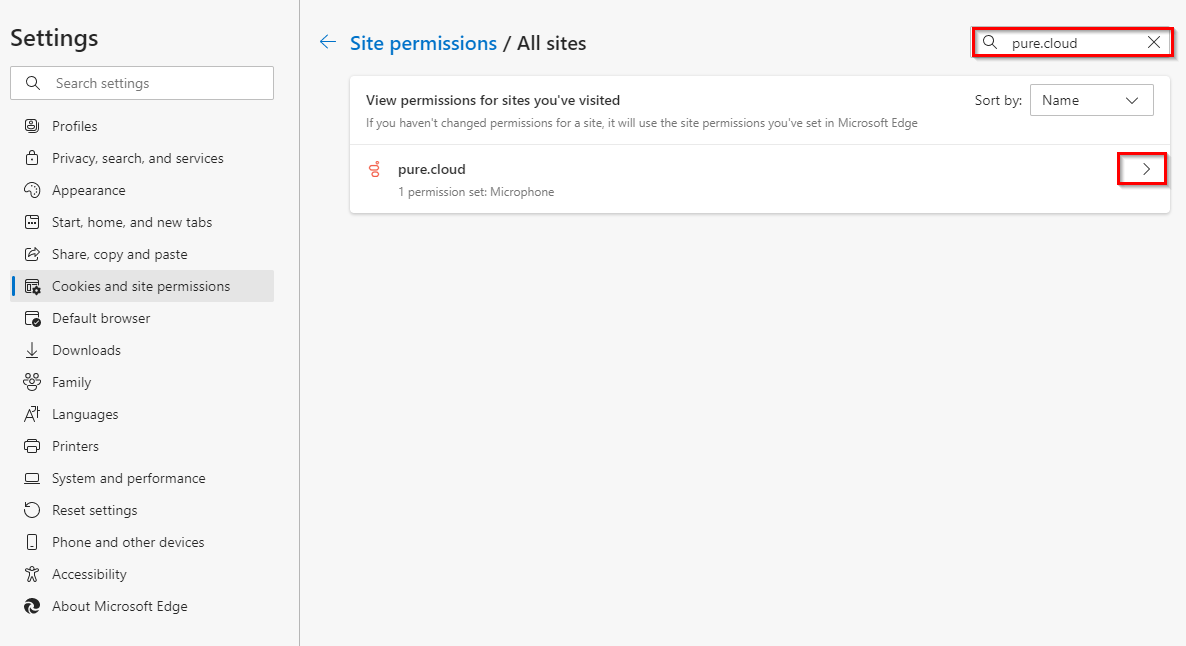Screen dimensions: 1186x646
Task: Click the Appearance palette icon
Action: click(x=32, y=190)
